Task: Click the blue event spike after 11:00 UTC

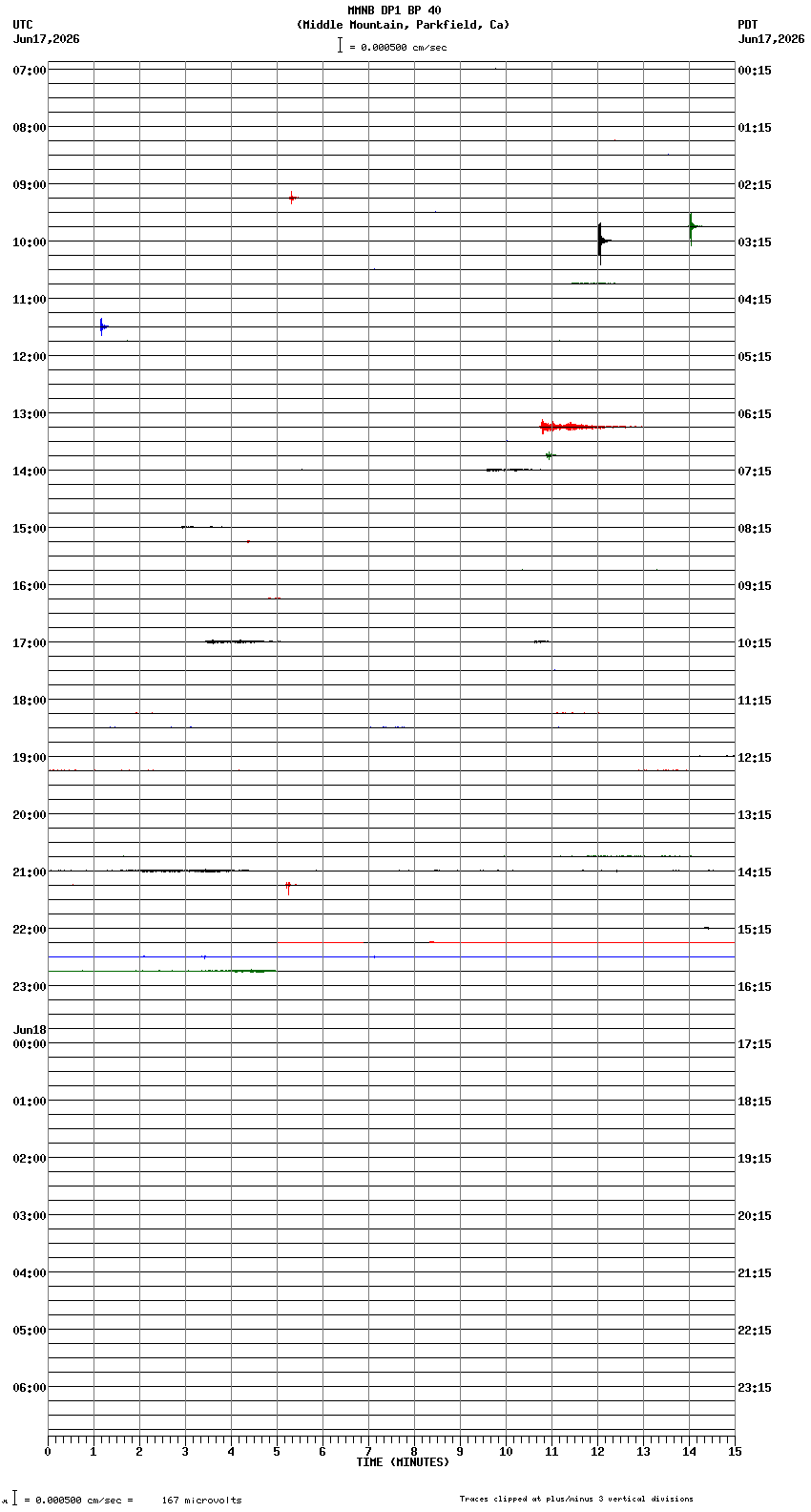Action: pyautogui.click(x=102, y=326)
